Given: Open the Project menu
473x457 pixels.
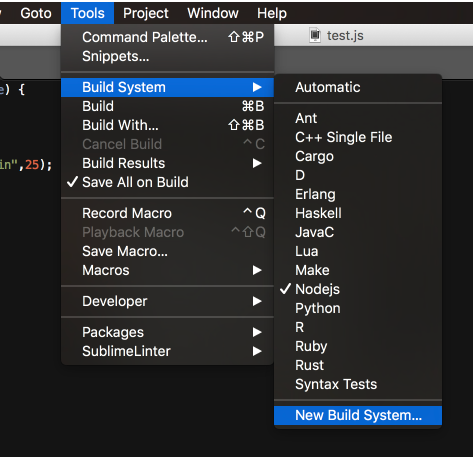Looking at the screenshot, I should [146, 13].
